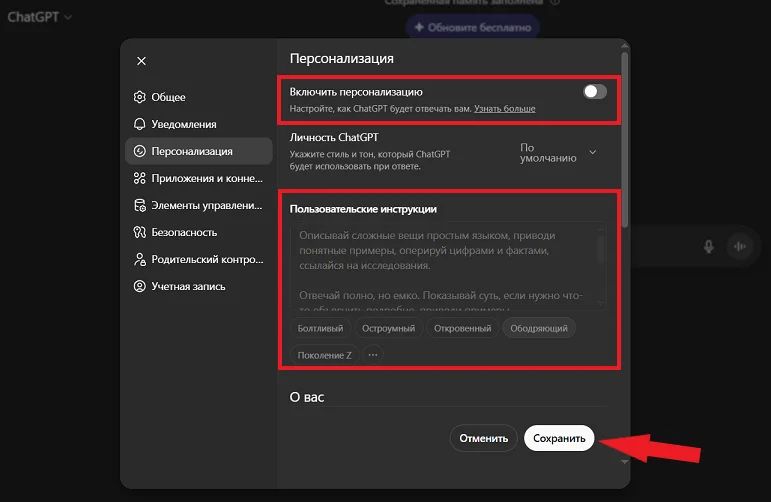Click the data controls icon beside Элементы управлени...
Image resolution: width=771 pixels, height=502 pixels.
[x=140, y=205]
